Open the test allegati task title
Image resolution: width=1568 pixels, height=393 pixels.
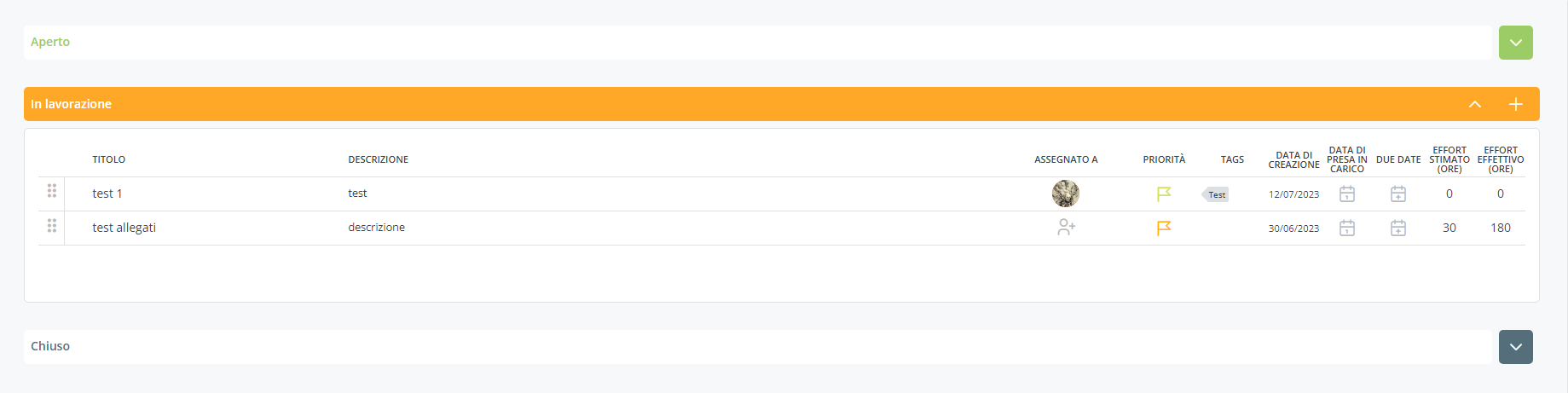(124, 228)
